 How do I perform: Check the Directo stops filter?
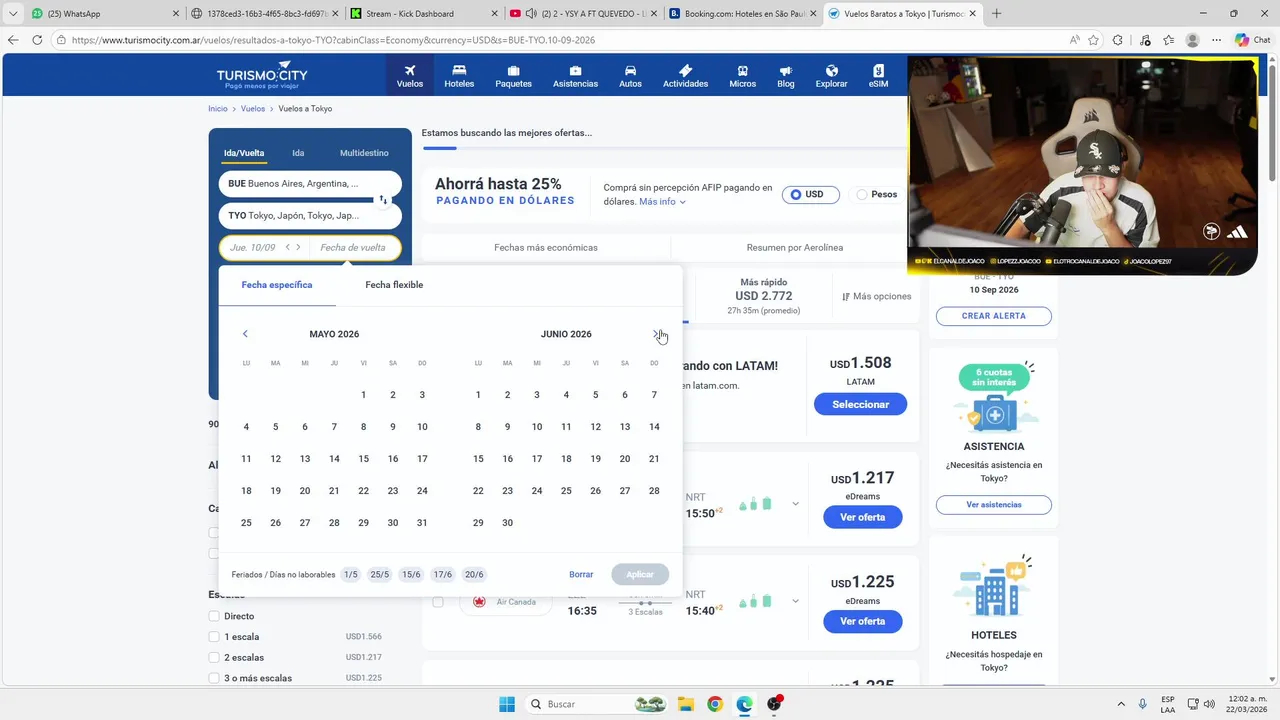(214, 616)
